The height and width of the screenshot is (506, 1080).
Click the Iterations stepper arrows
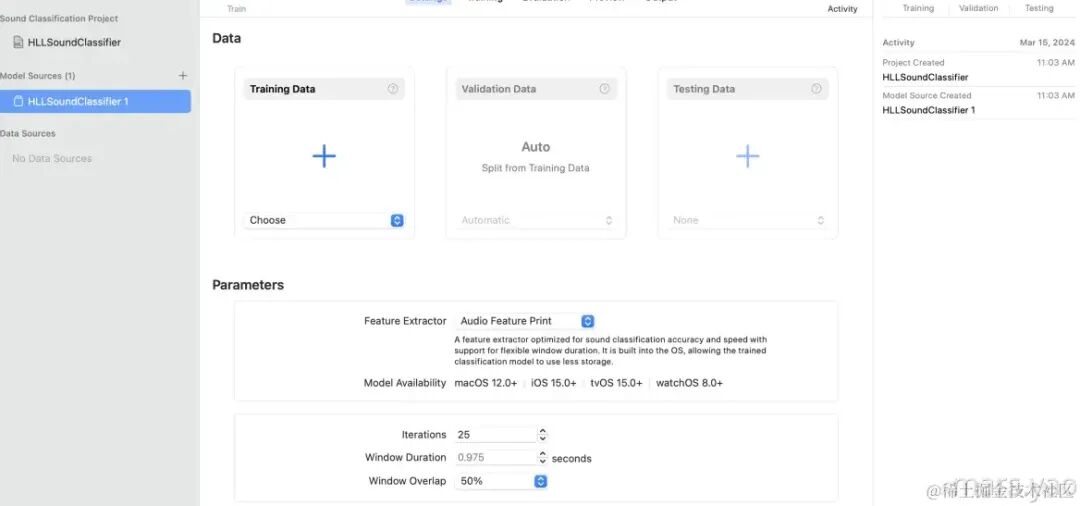tap(543, 434)
